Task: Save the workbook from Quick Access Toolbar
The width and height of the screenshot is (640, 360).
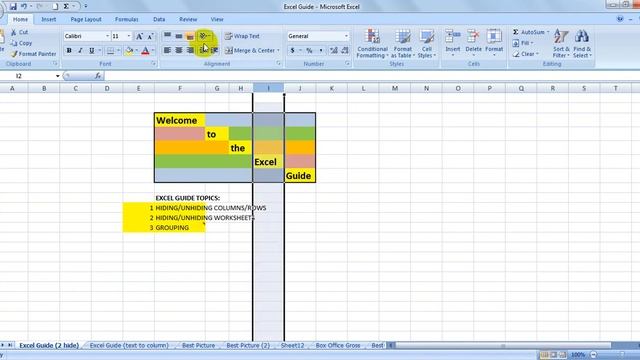Action: coord(13,6)
